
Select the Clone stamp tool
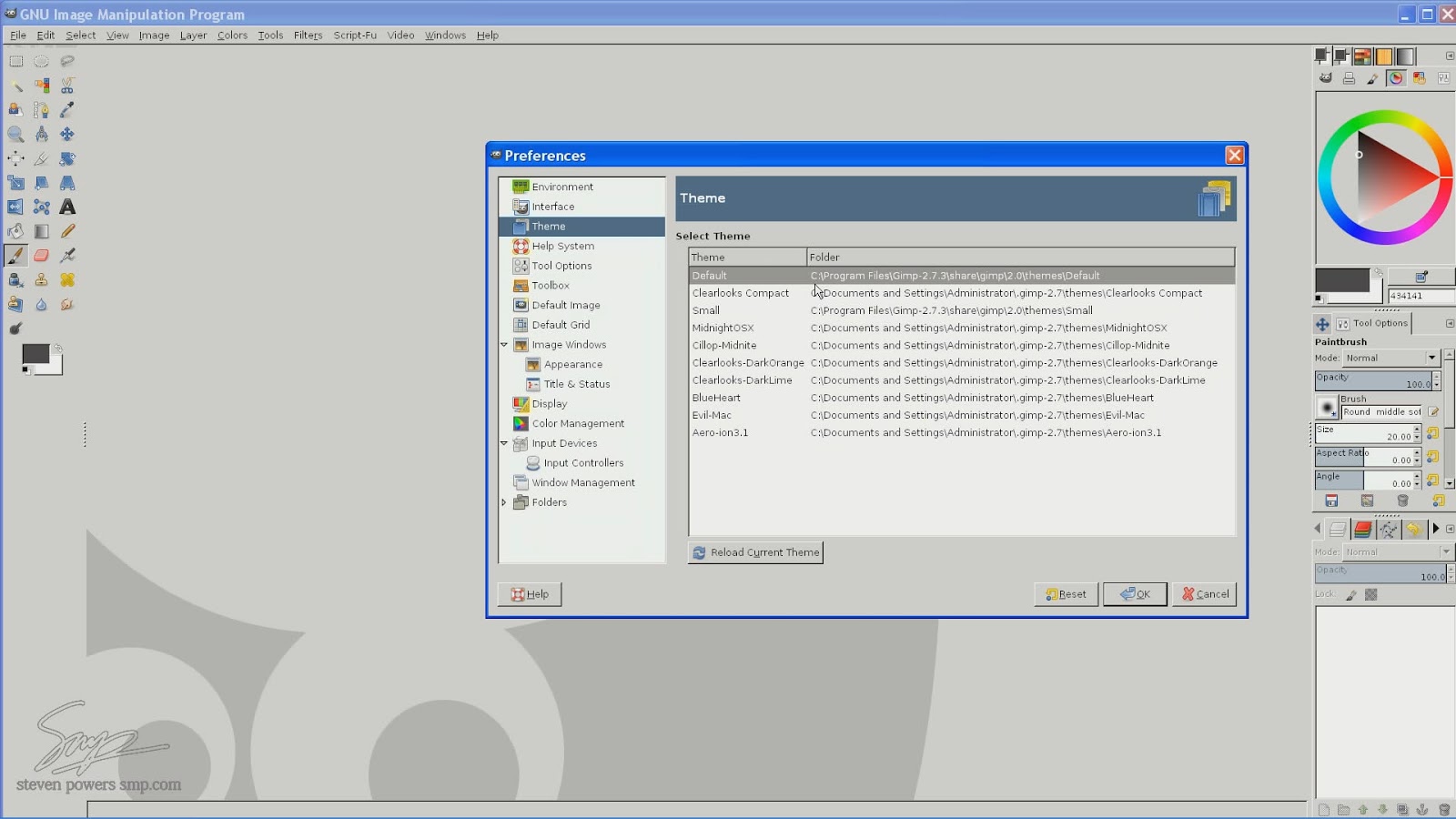(42, 280)
